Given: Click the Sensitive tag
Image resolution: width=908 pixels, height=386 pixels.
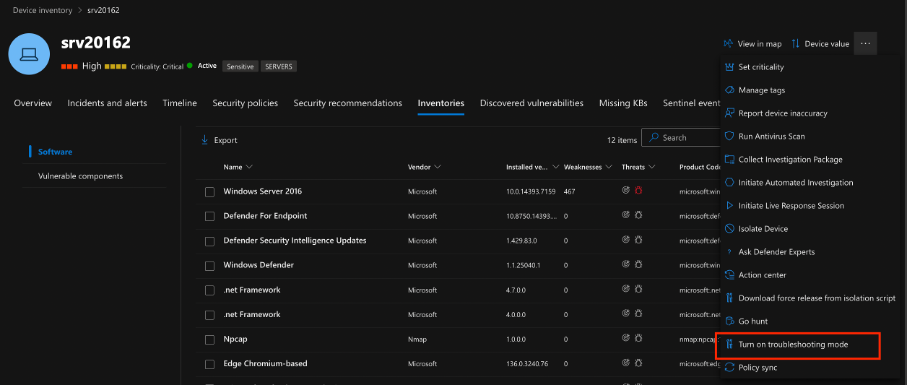Looking at the screenshot, I should pos(240,67).
